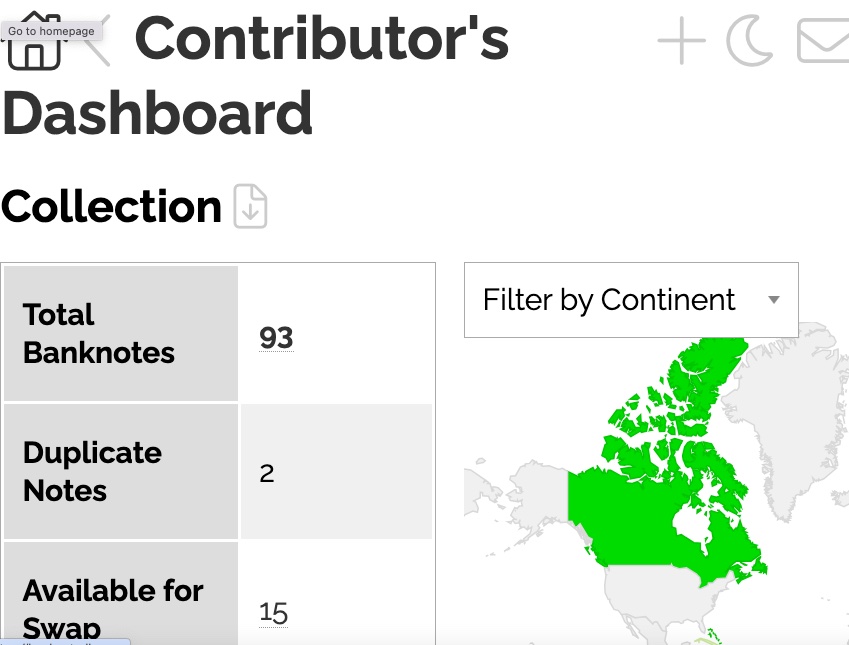Click the available for swap value 15
Viewport: 849px width, 645px height.
click(x=273, y=611)
